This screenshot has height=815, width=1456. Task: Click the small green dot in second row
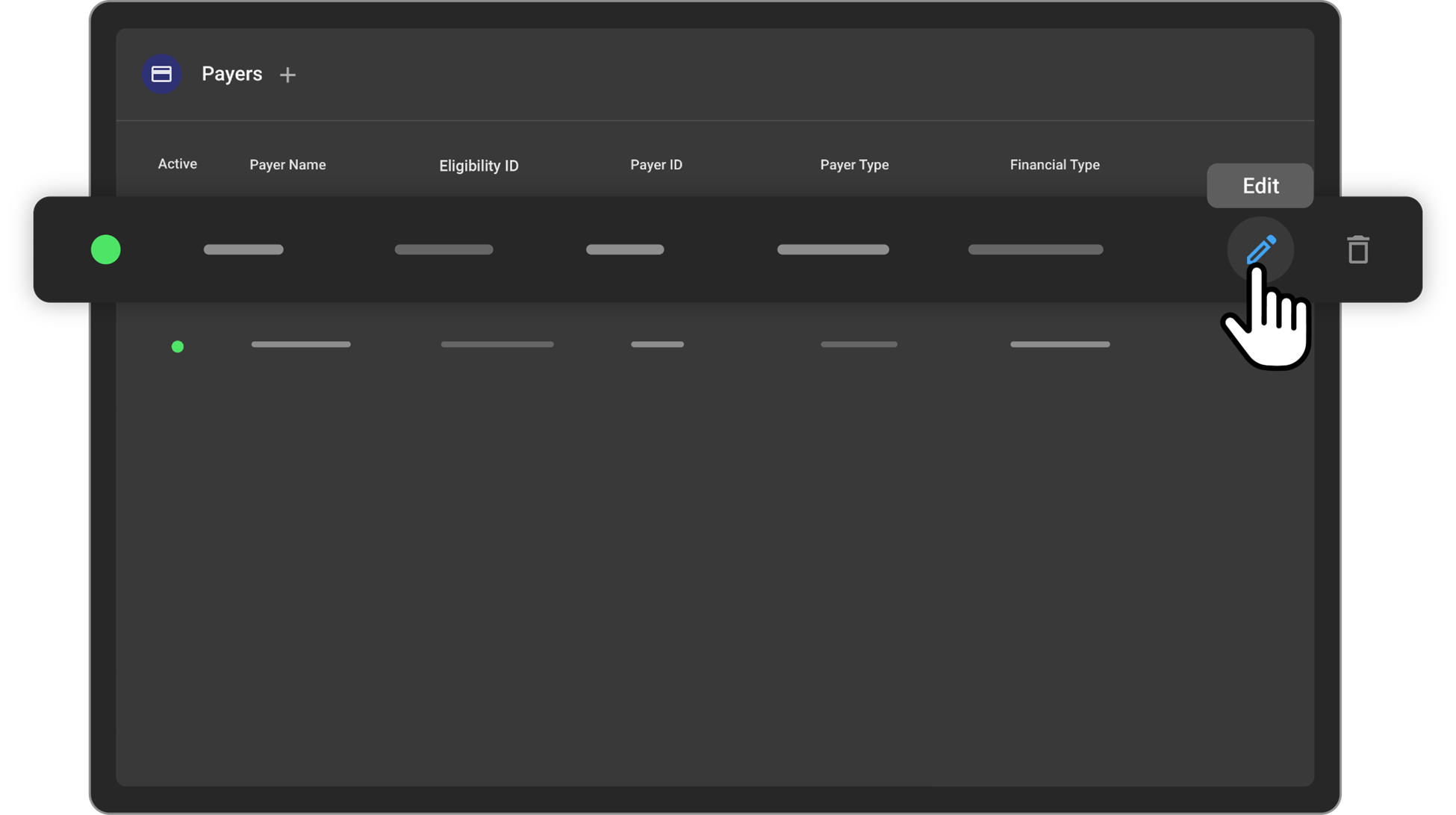pyautogui.click(x=178, y=346)
